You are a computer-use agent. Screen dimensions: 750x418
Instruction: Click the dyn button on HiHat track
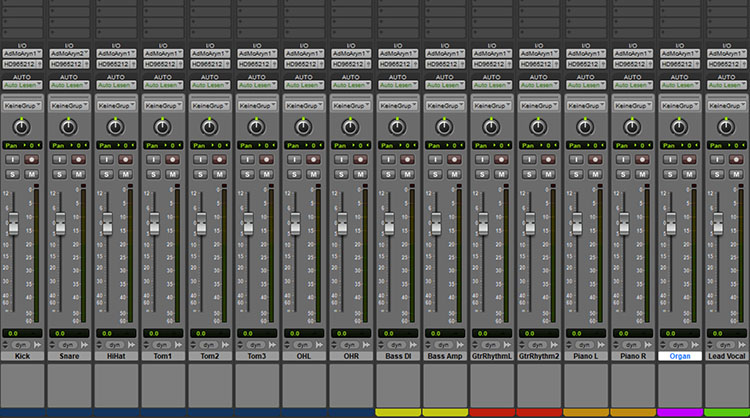click(115, 345)
